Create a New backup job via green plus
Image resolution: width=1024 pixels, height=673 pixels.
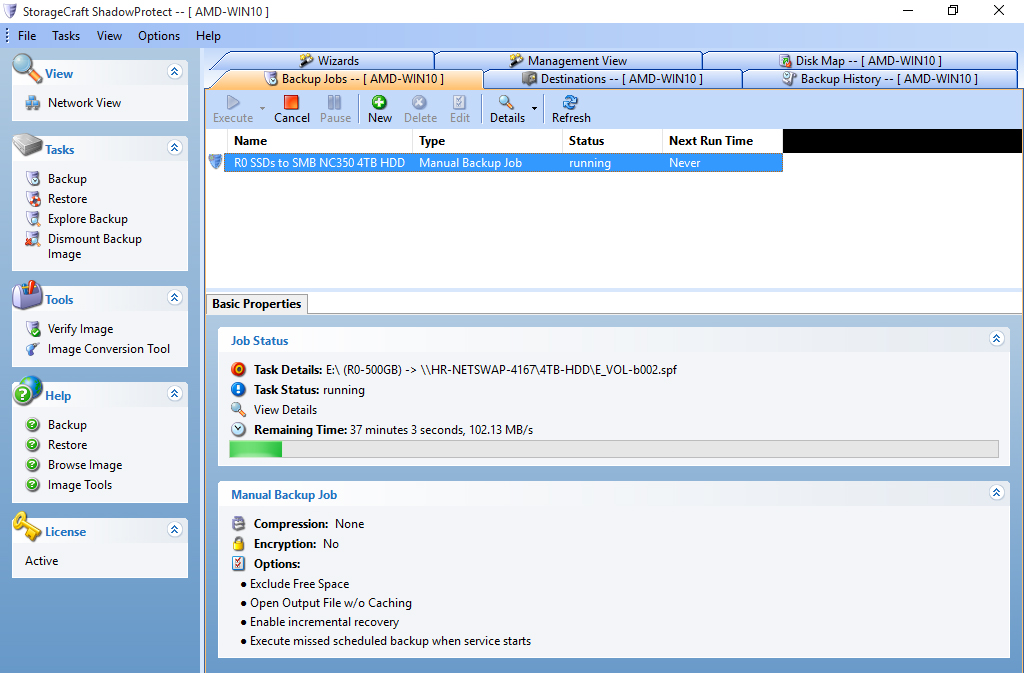(379, 102)
